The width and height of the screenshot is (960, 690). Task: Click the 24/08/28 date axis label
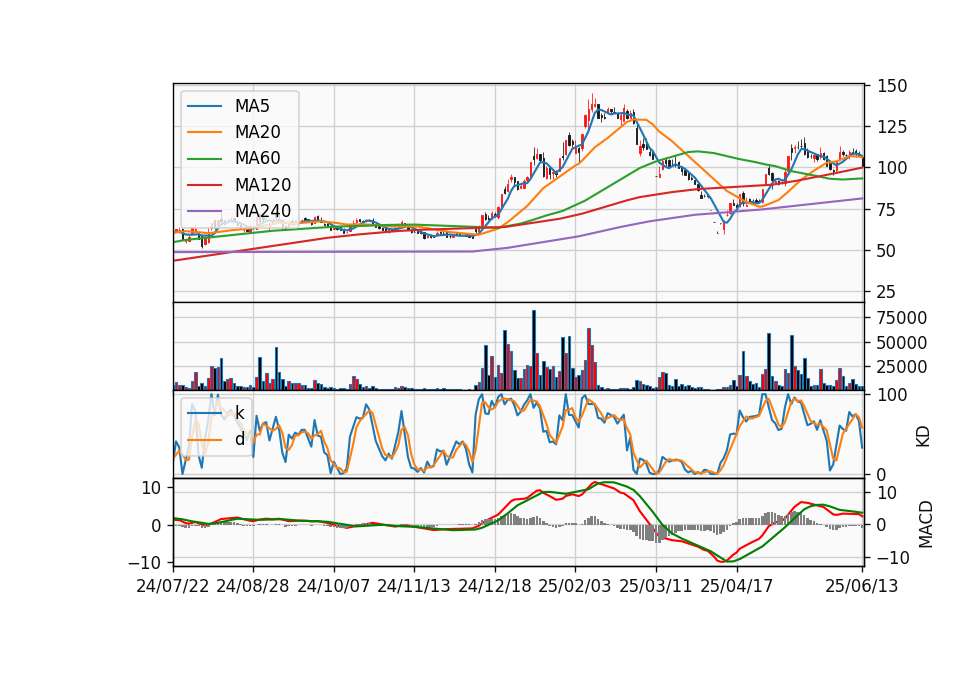tap(253, 586)
